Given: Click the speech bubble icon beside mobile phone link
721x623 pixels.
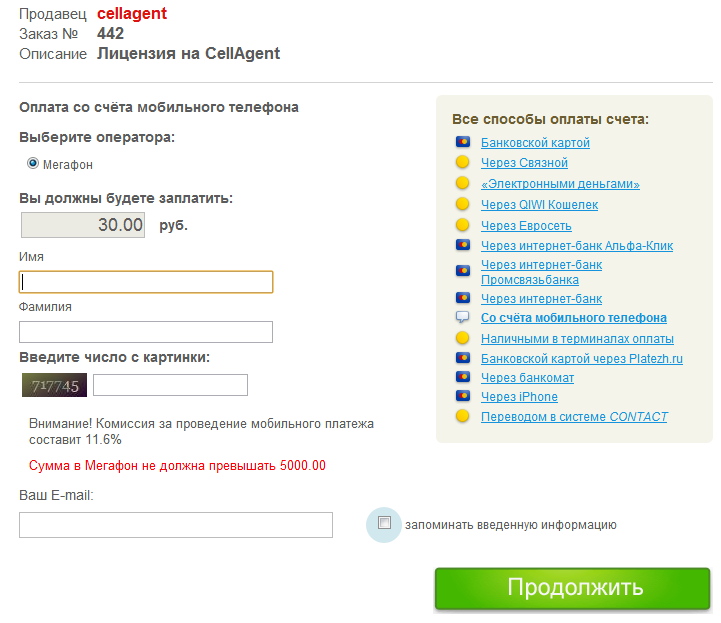Looking at the screenshot, I should point(462,317).
